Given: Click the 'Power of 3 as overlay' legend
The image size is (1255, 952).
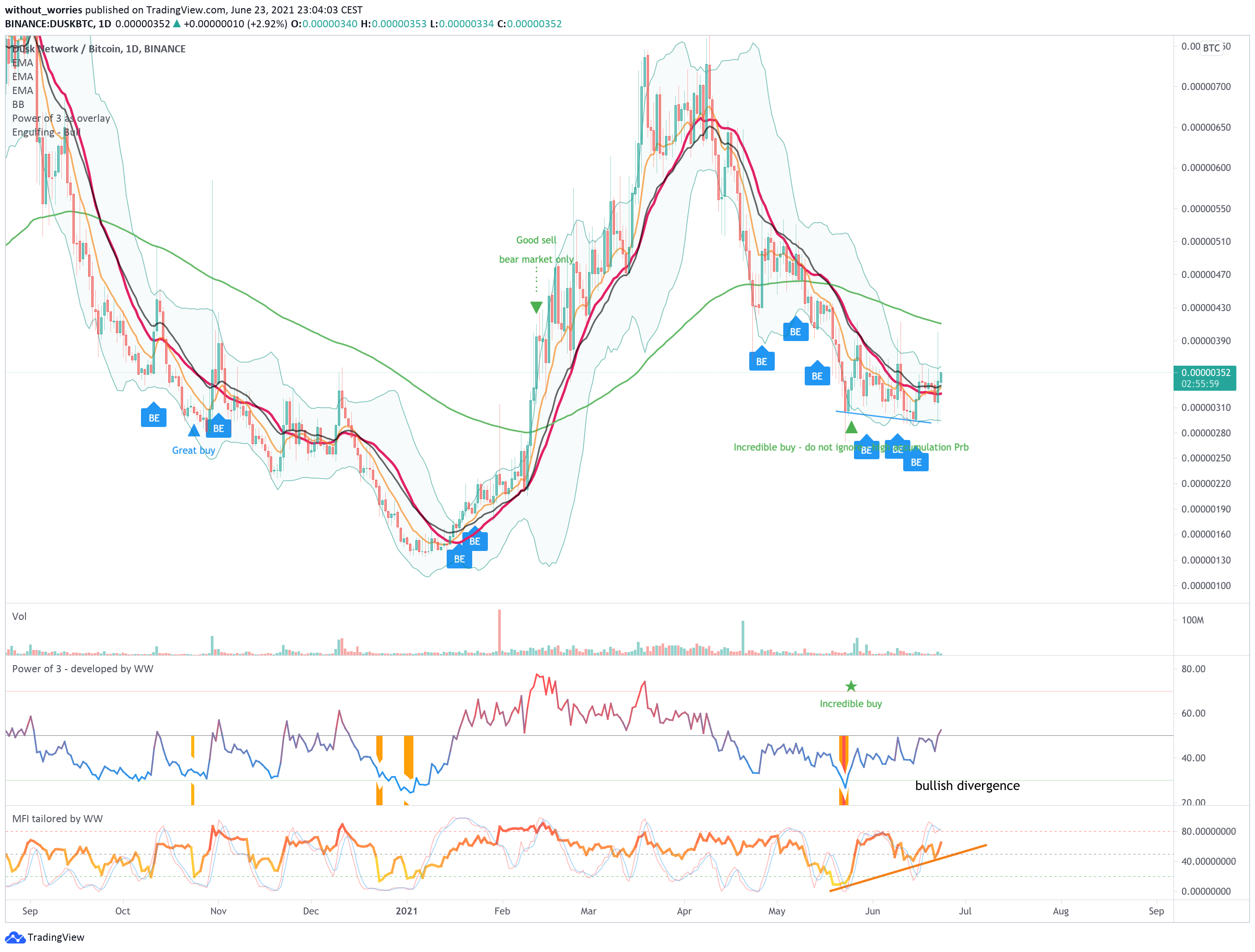Looking at the screenshot, I should tap(61, 118).
